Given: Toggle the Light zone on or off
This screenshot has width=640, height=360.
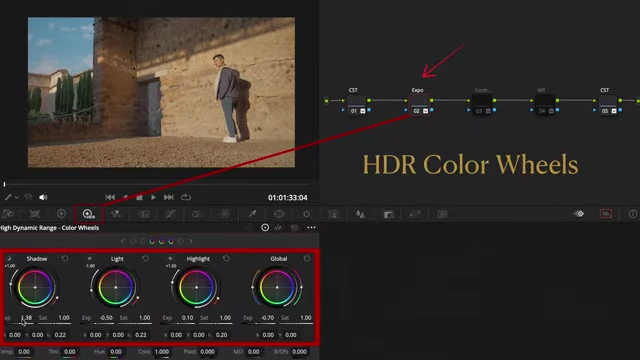Looking at the screenshot, I should point(89,258).
